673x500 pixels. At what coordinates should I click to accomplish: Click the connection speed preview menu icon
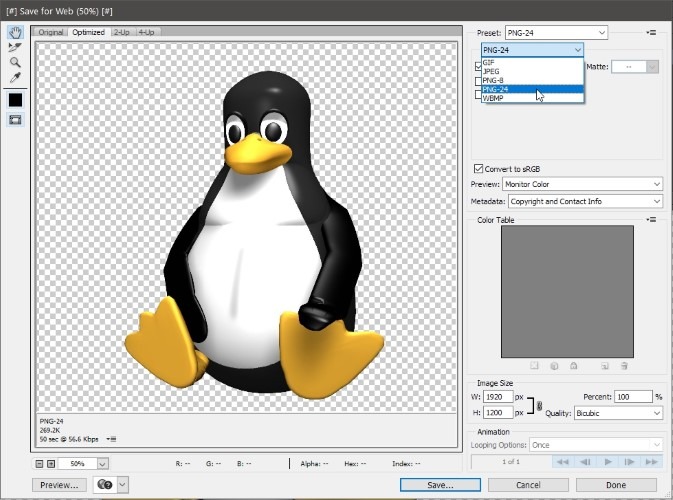pos(111,439)
